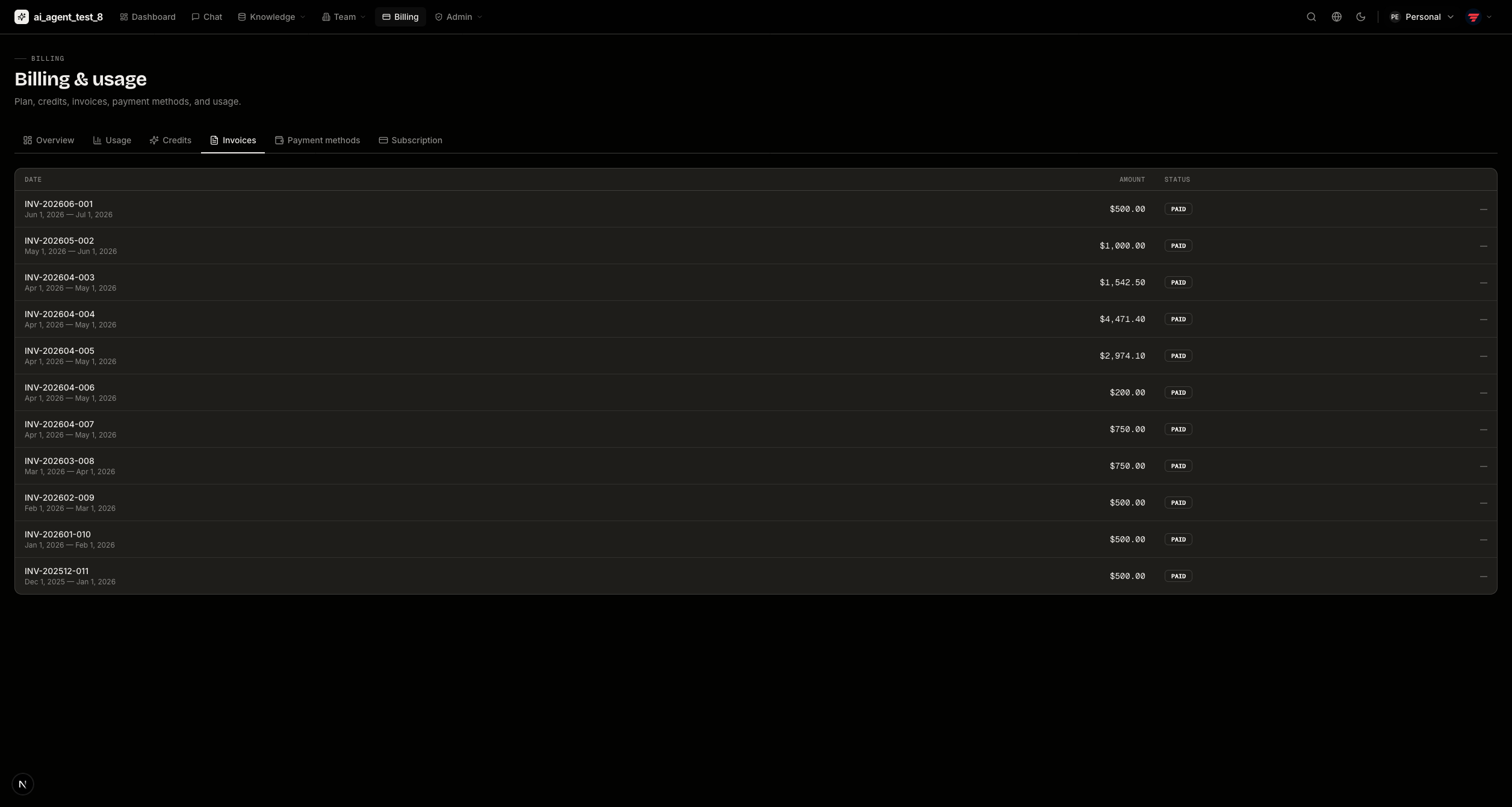Click PAID badge for INV-202512-011
Viewport: 1512px width, 807px height.
[x=1178, y=576]
